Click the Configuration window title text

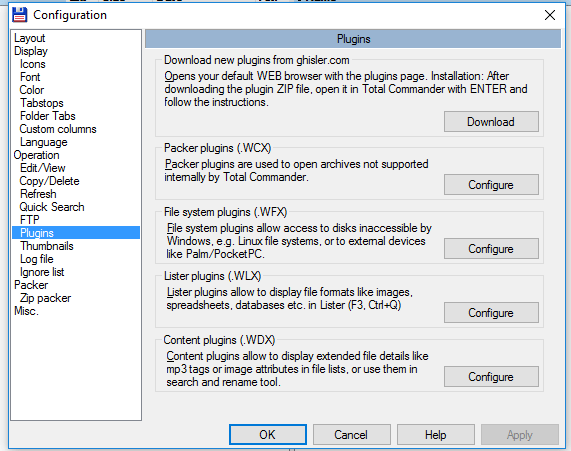[x=70, y=15]
